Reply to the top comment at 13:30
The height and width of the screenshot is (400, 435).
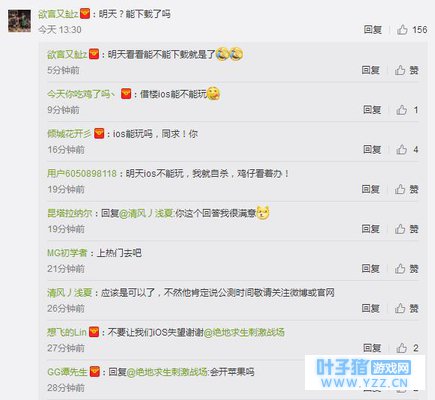[372, 30]
